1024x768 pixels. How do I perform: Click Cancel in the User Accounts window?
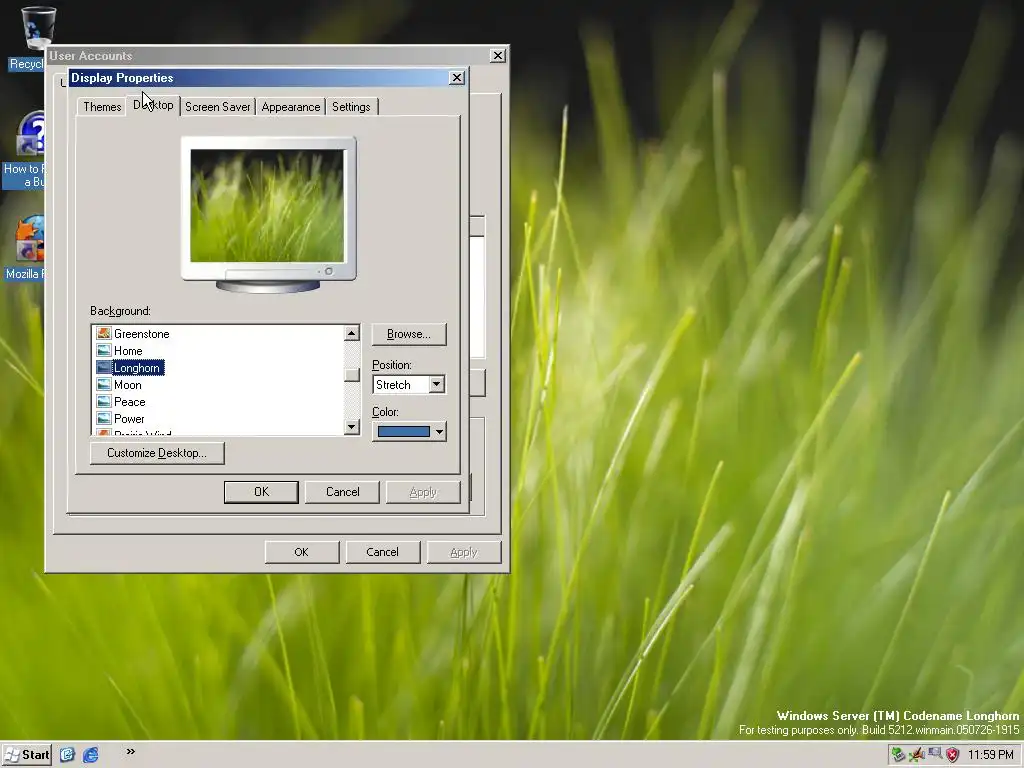click(383, 552)
